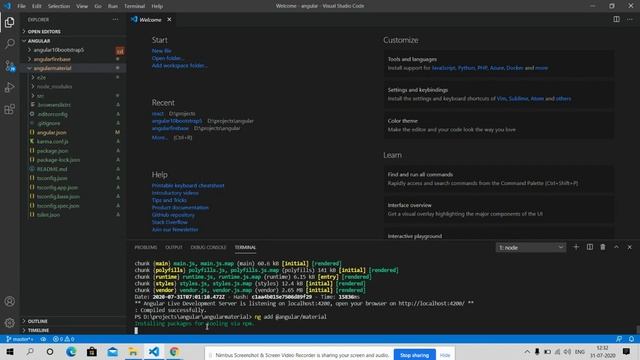Open Source Control view in activity bar
The height and width of the screenshot is (360, 640).
[x=9, y=66]
